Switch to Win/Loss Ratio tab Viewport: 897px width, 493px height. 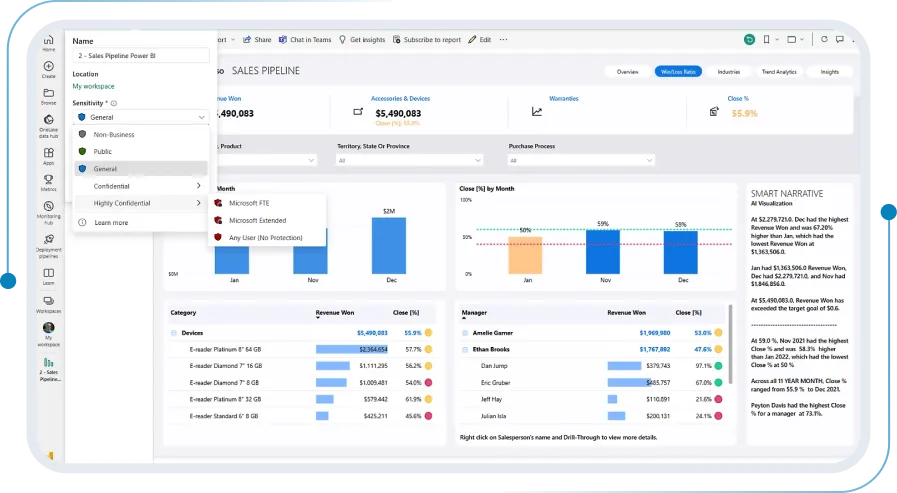(x=678, y=71)
